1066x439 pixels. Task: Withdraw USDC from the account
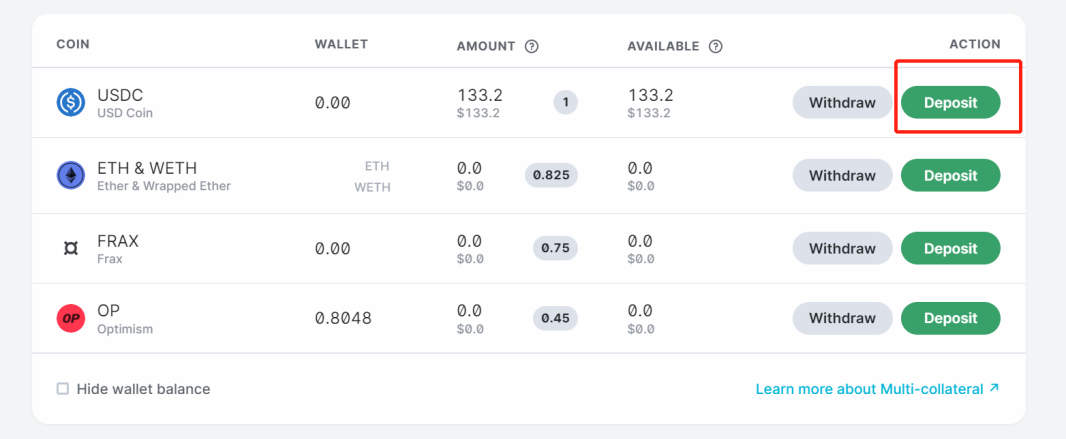coord(842,103)
